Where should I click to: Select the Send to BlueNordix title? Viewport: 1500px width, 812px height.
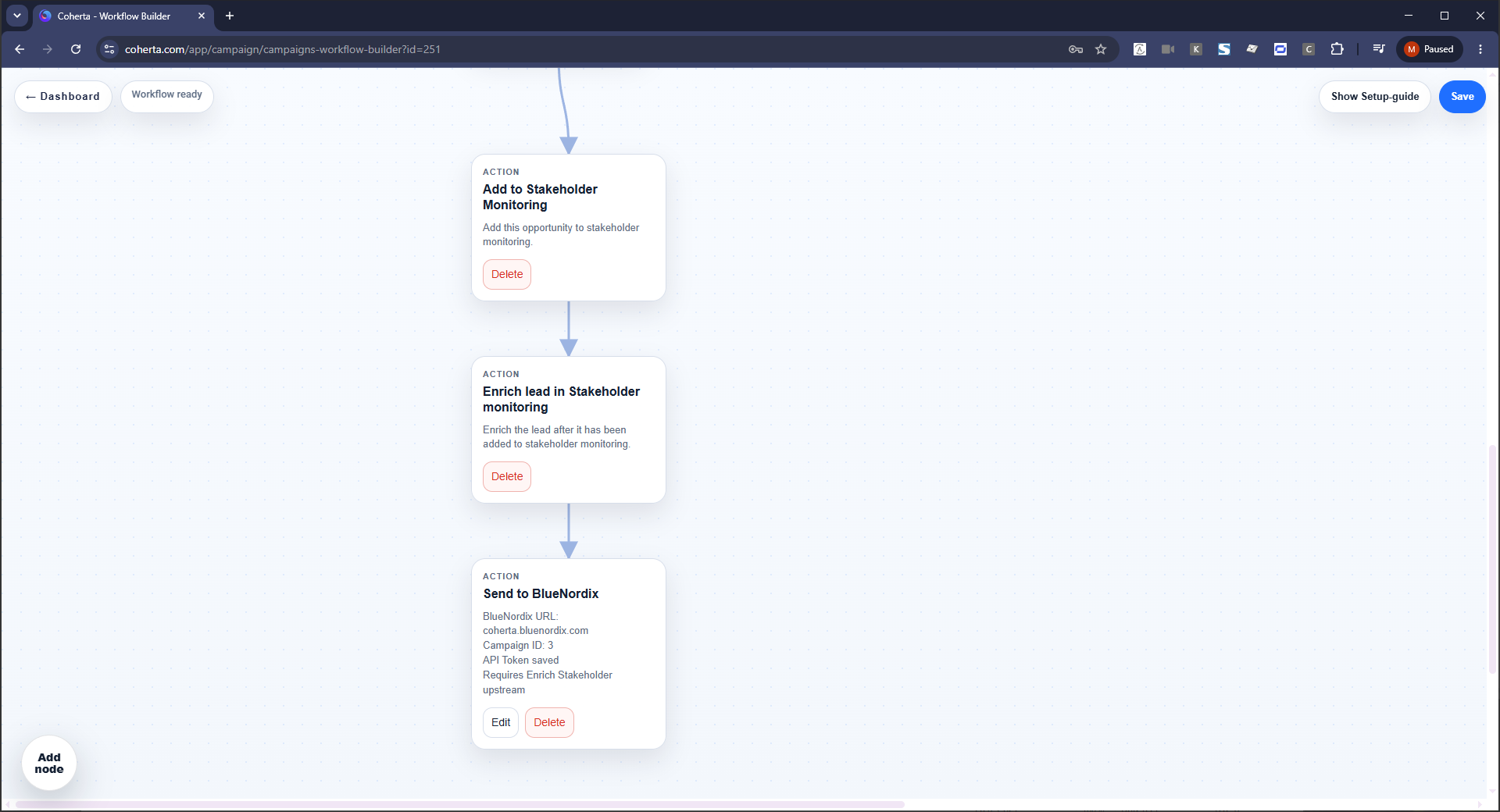click(x=541, y=593)
